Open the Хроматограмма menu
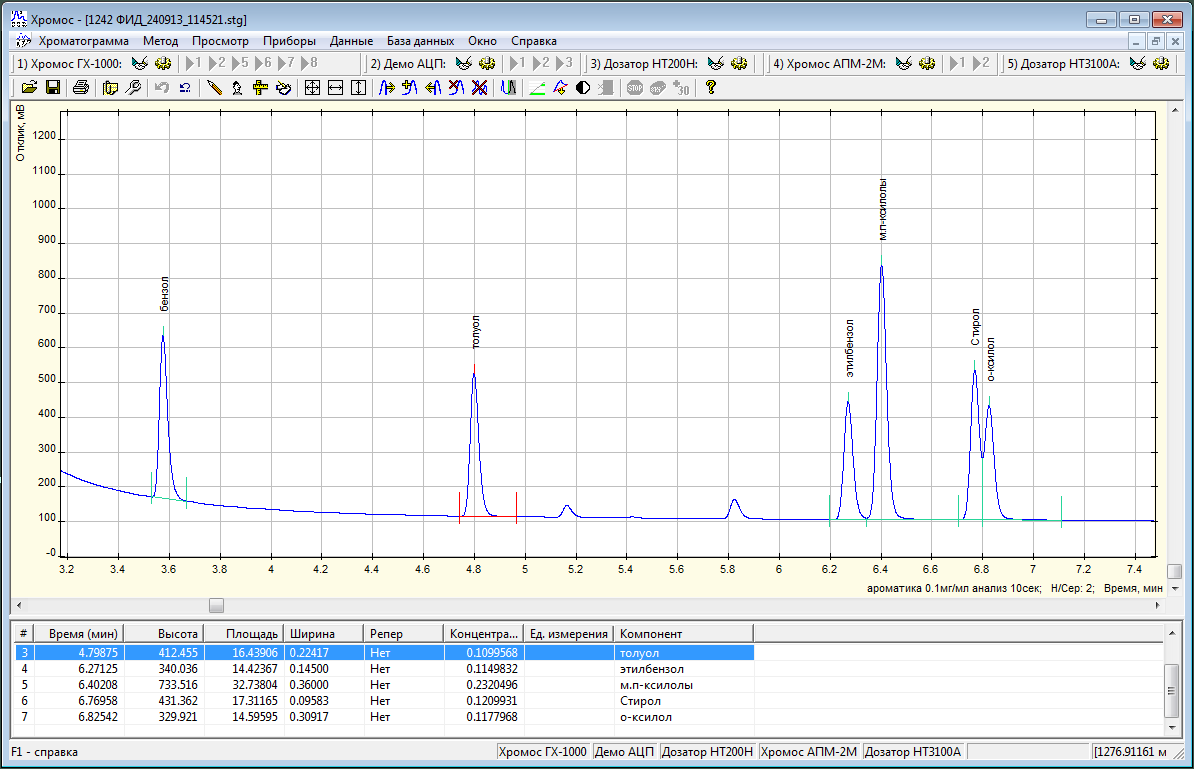This screenshot has height=769, width=1194. coord(83,41)
